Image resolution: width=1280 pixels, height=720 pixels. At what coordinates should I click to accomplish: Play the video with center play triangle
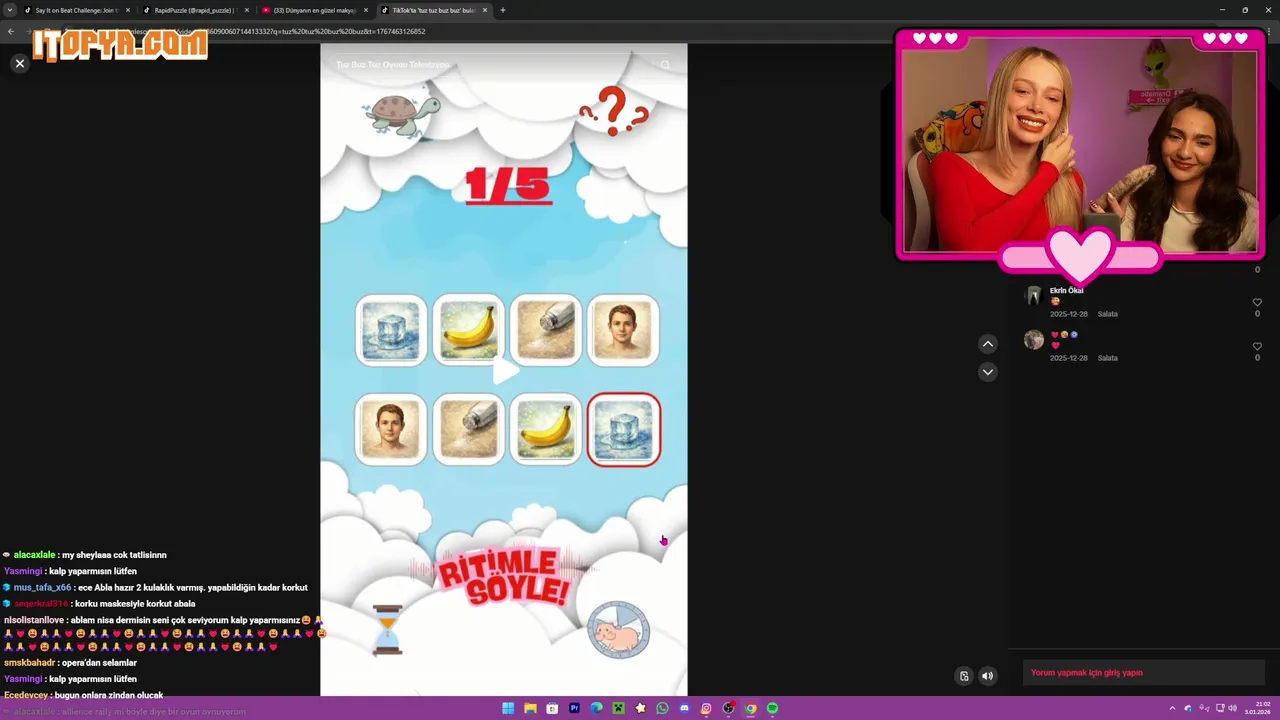[x=505, y=371]
